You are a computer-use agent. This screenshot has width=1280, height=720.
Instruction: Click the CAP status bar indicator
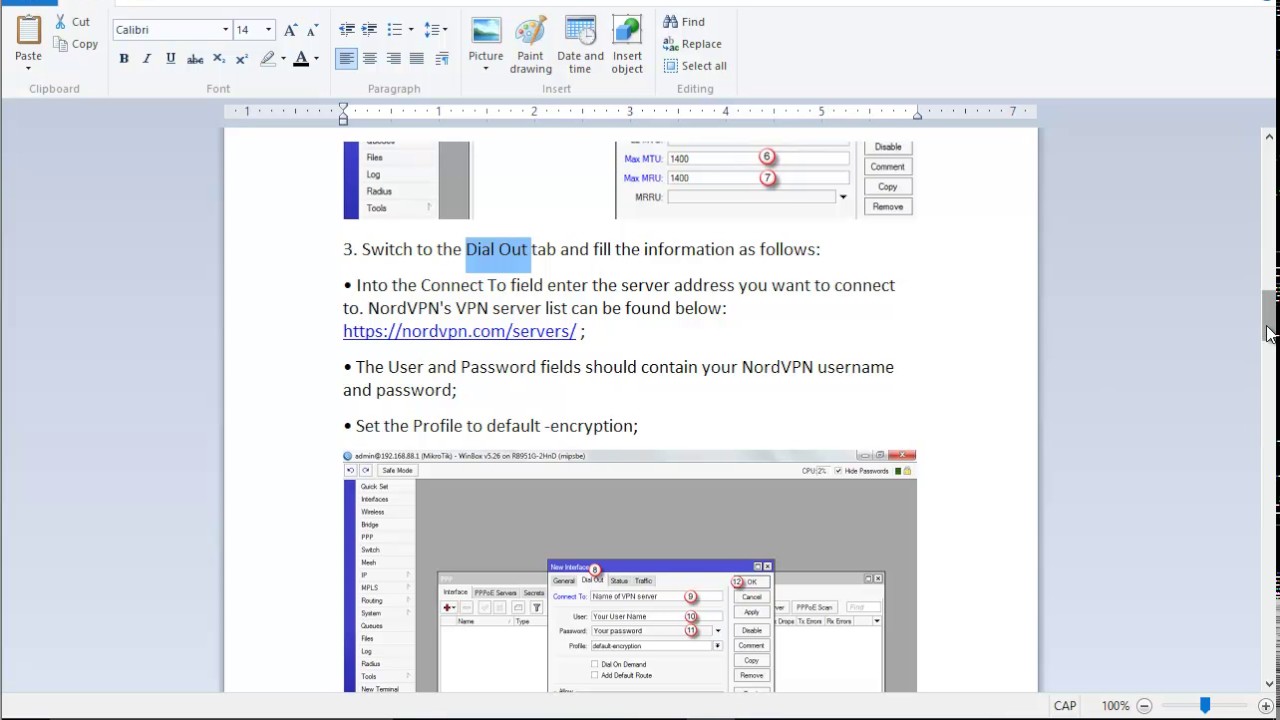pos(1064,706)
